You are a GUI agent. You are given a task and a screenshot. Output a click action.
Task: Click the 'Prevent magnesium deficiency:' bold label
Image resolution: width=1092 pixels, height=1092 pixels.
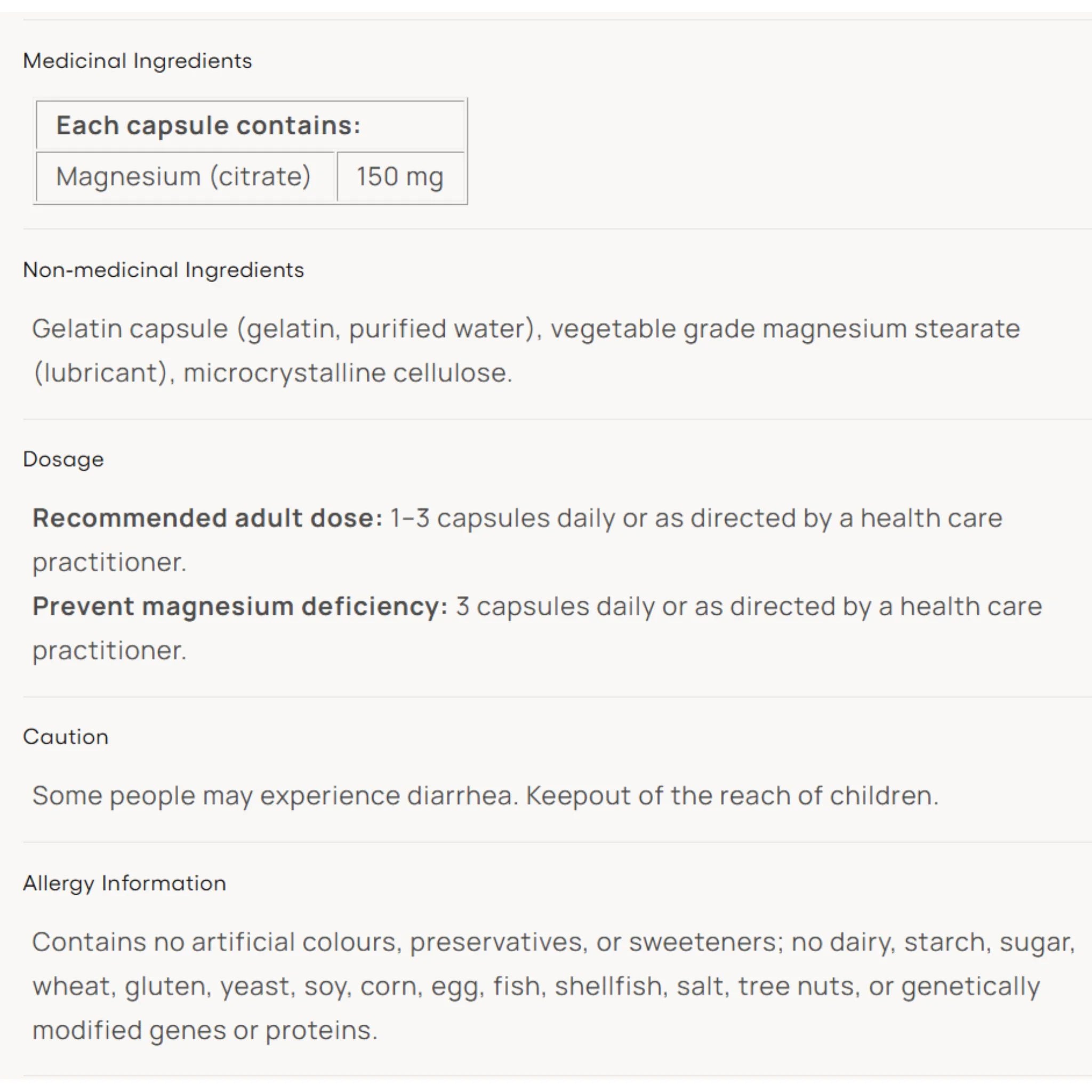pyautogui.click(x=239, y=606)
